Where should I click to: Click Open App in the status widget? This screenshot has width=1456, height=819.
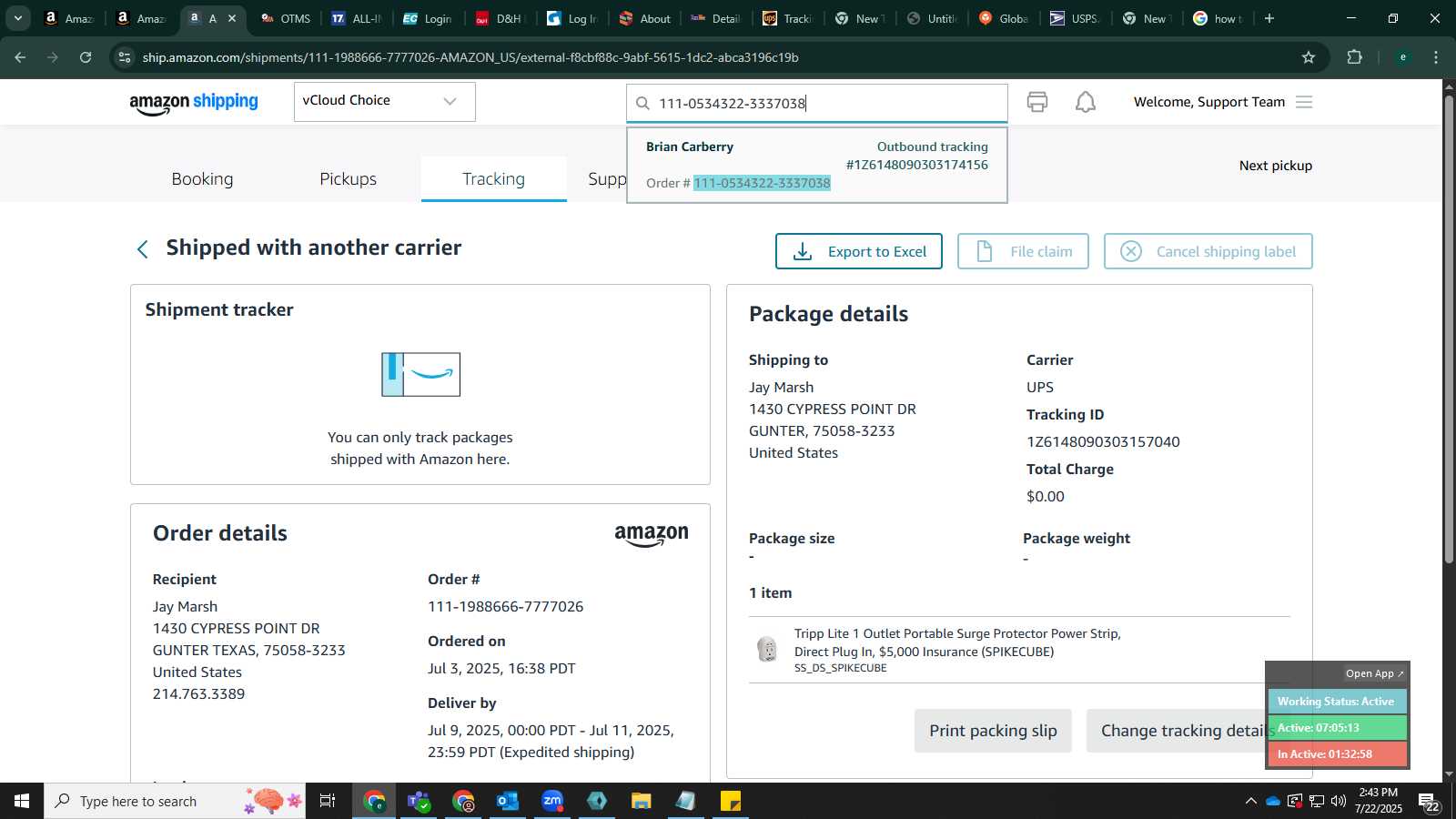[1374, 673]
